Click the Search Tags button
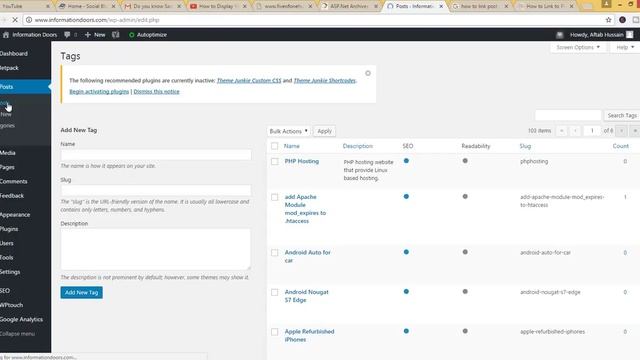 [x=622, y=116]
